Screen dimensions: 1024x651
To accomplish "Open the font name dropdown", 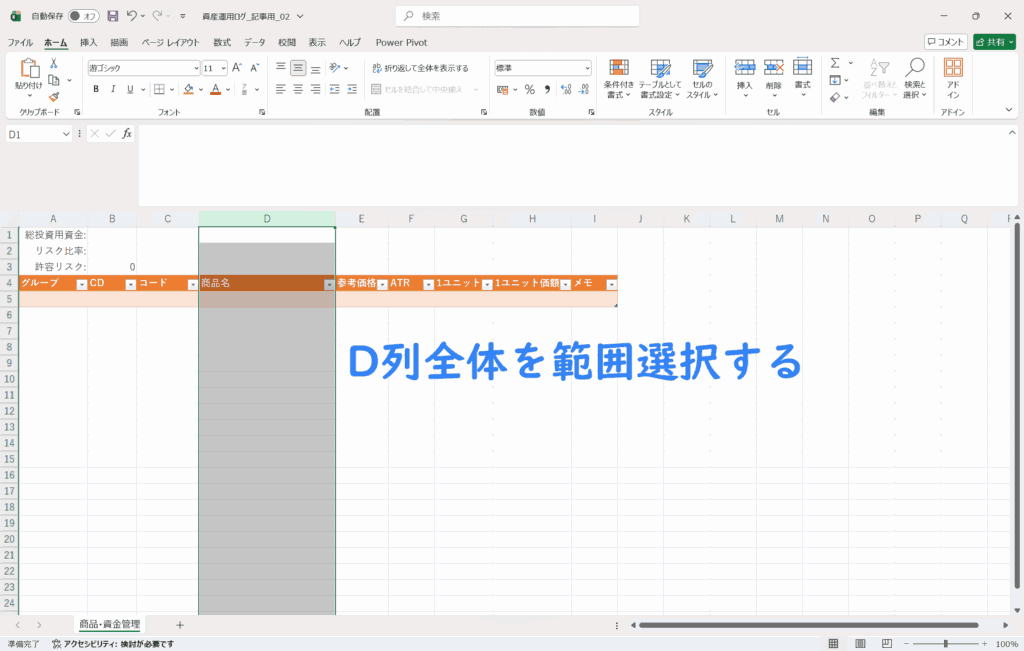I will (x=196, y=68).
